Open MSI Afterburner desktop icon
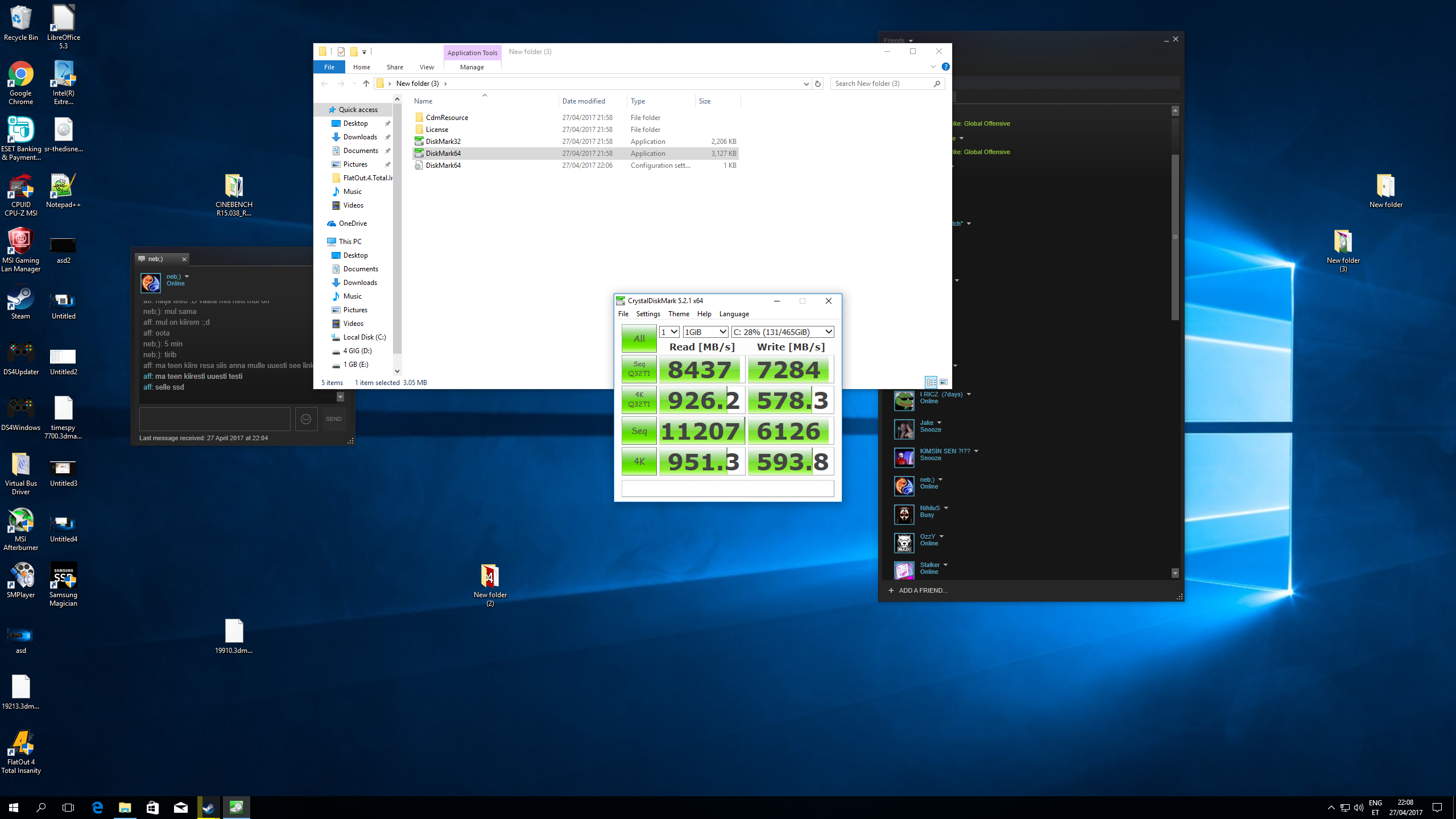 point(21,529)
